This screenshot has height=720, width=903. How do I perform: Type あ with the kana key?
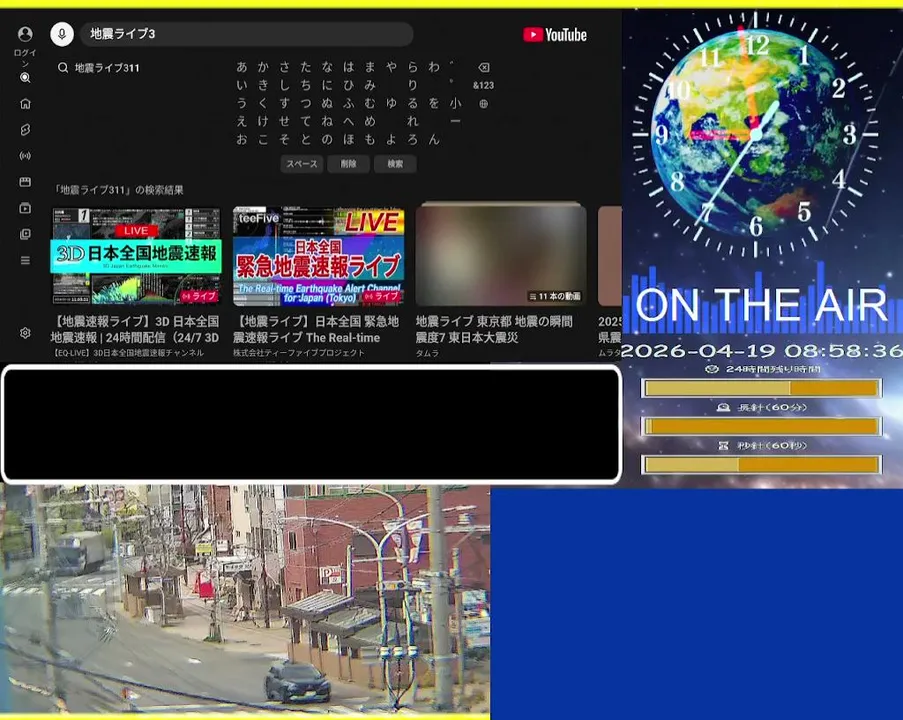[242, 67]
